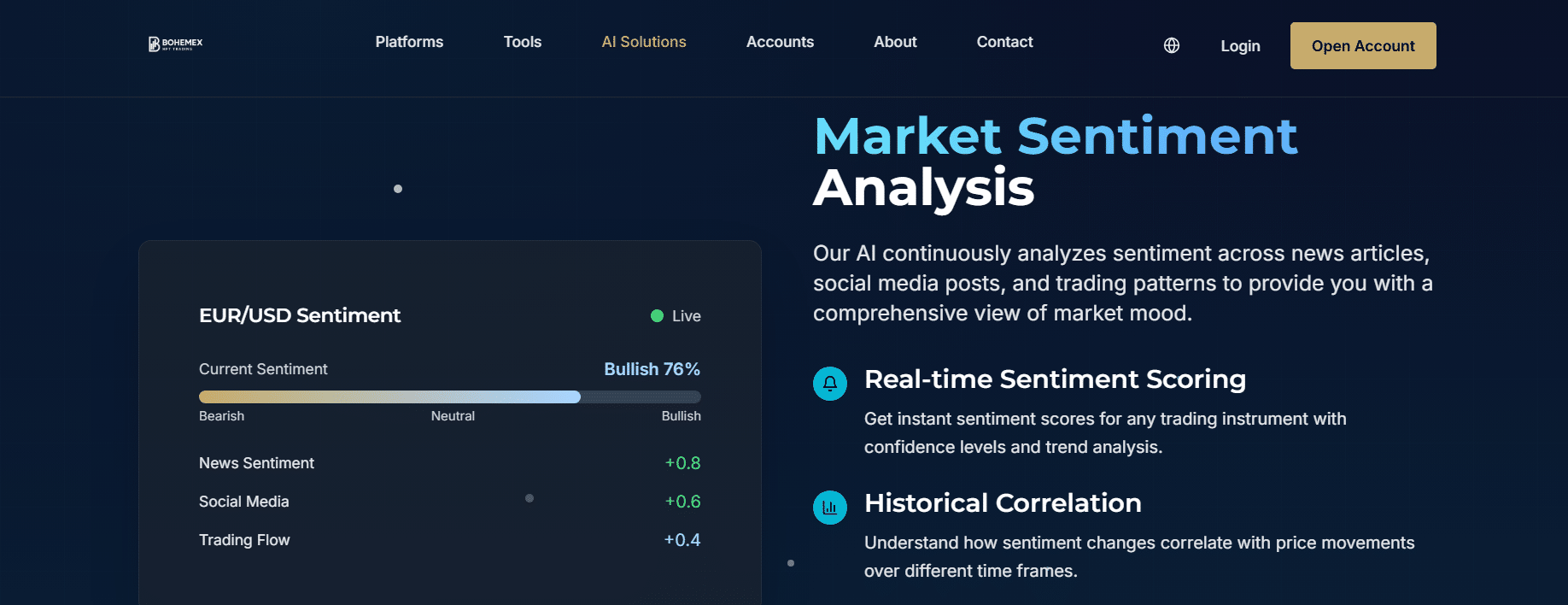
Task: Click the Bullish 76% sentiment value
Action: (652, 369)
